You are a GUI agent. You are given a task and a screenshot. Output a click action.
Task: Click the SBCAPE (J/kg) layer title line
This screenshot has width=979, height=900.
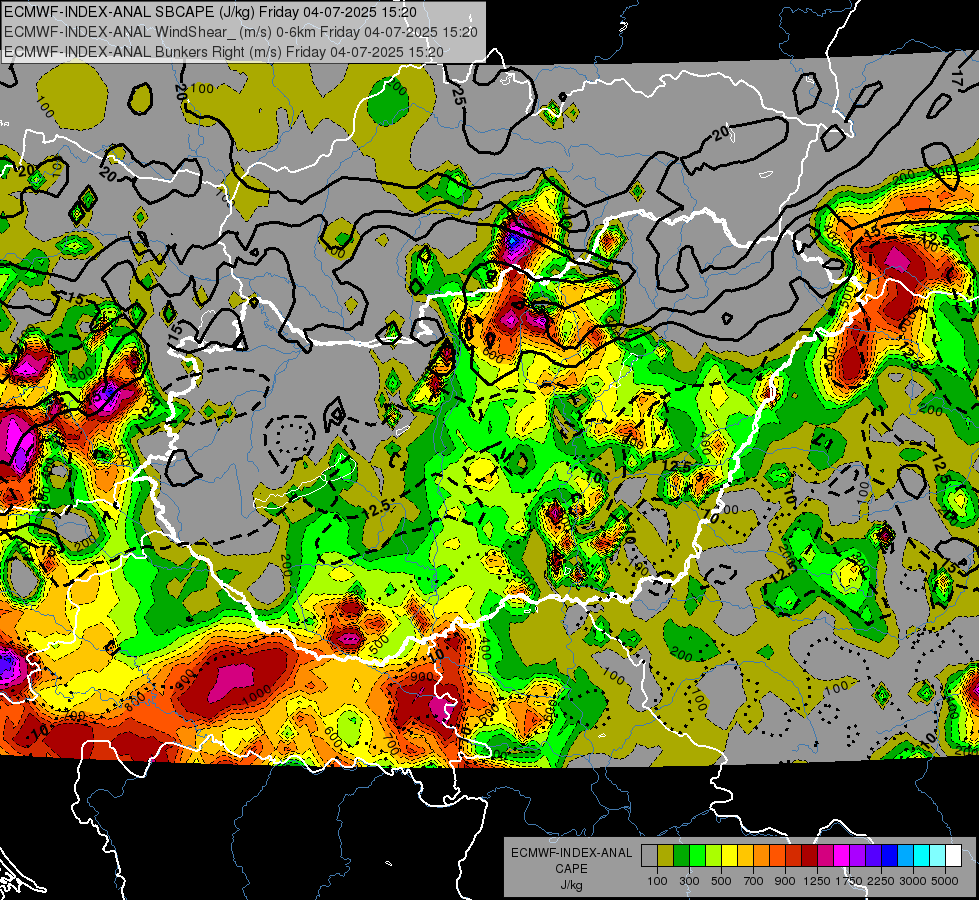tap(210, 12)
